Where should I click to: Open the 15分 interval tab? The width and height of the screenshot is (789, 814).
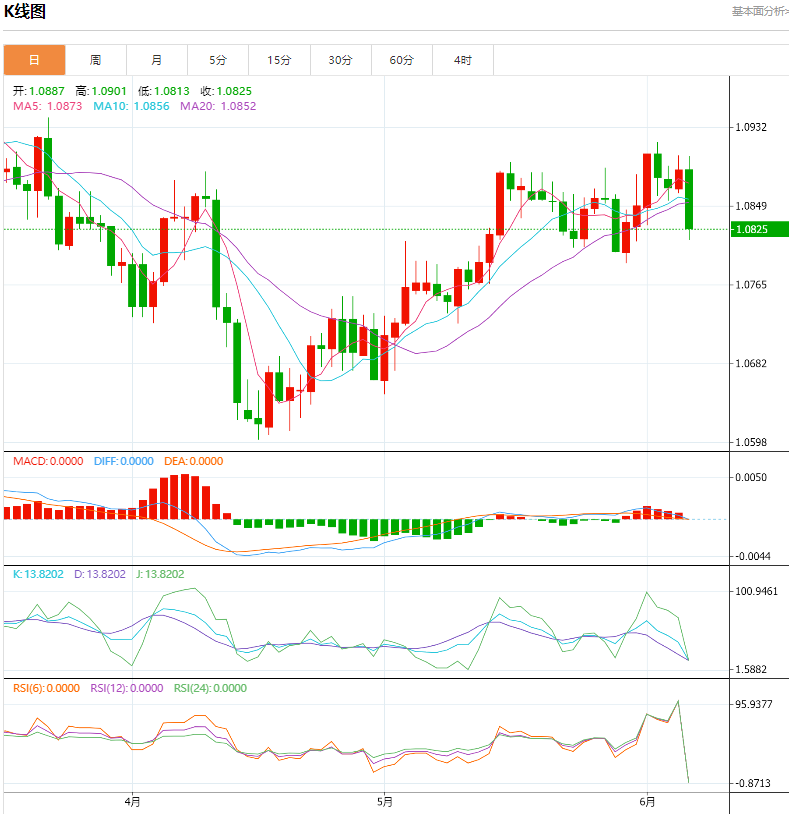[x=279, y=60]
